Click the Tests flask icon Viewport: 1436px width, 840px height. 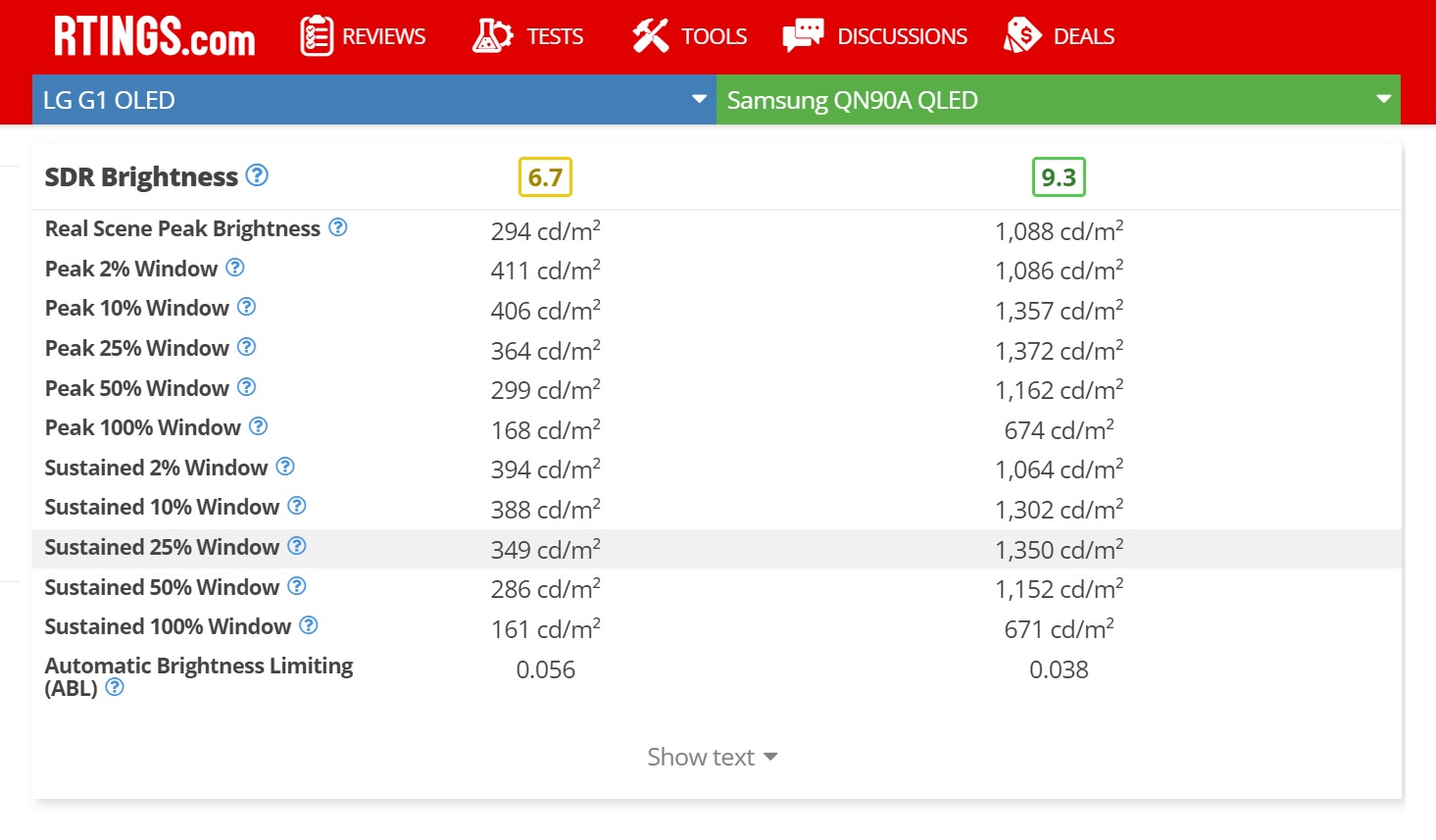(492, 36)
